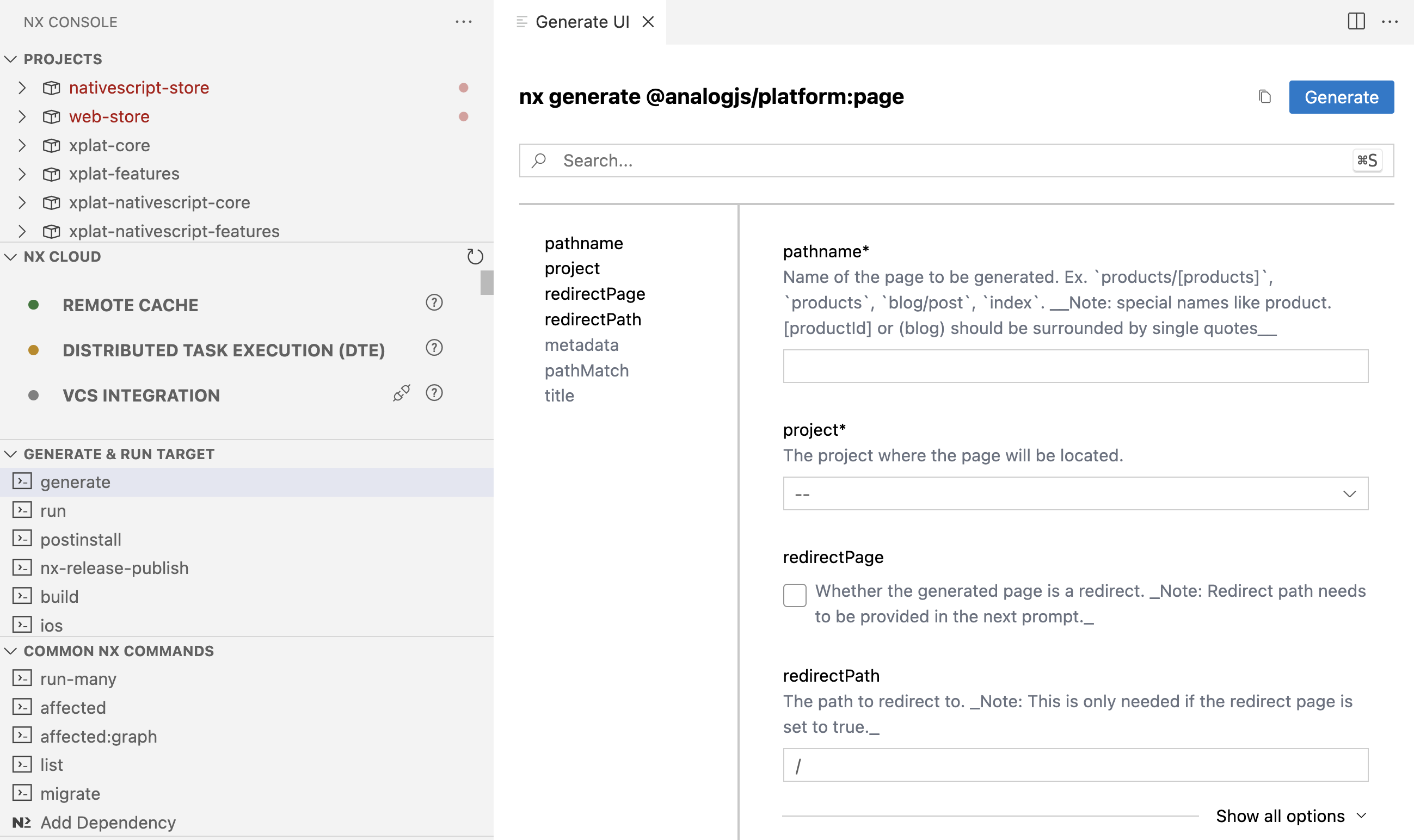Jump to pathMatch in option list
This screenshot has width=1414, height=840.
[x=586, y=370]
